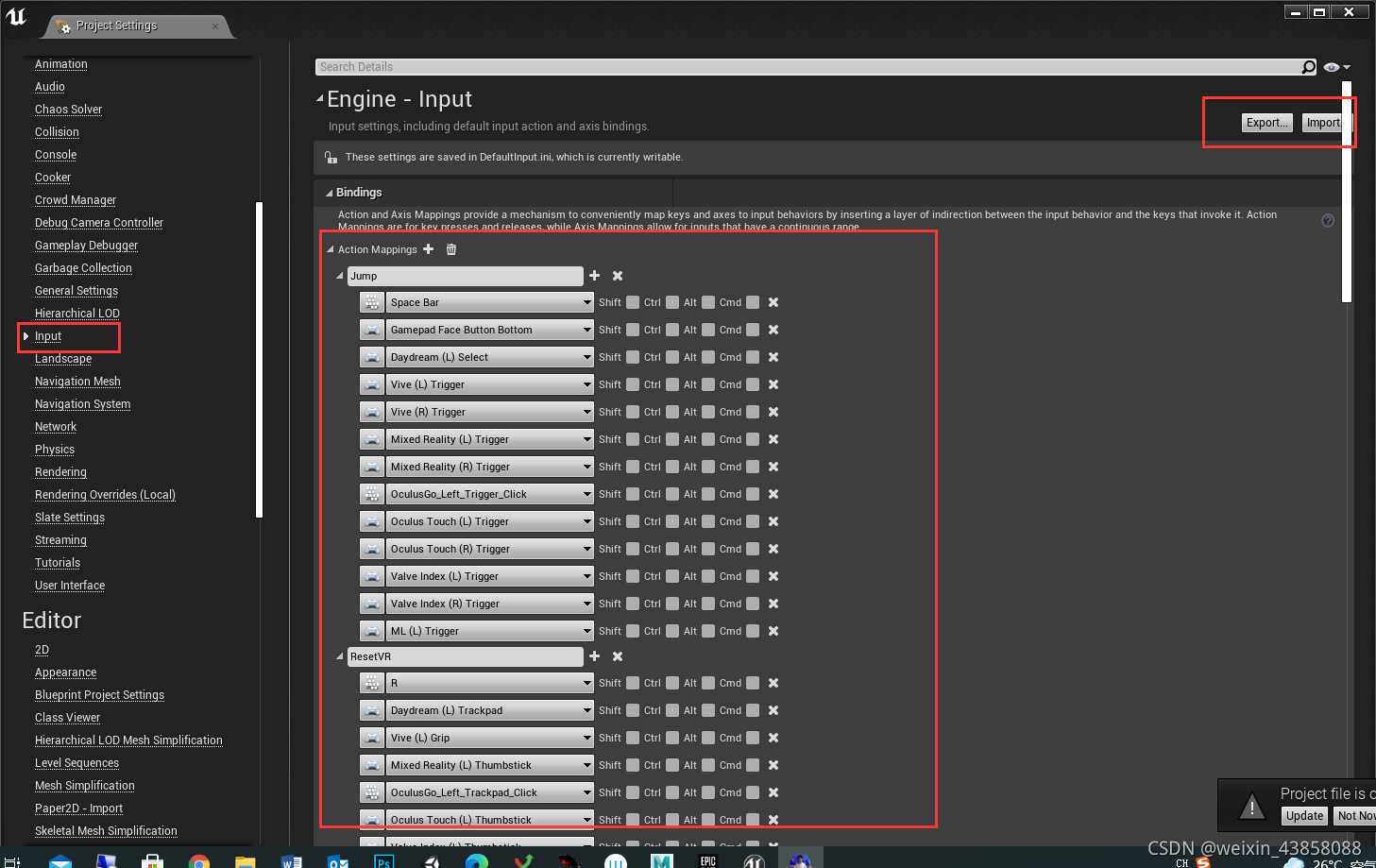Image resolution: width=1376 pixels, height=868 pixels.
Task: Enable Ctrl modifier for Mixed Reality (R) Trigger
Action: pos(672,467)
